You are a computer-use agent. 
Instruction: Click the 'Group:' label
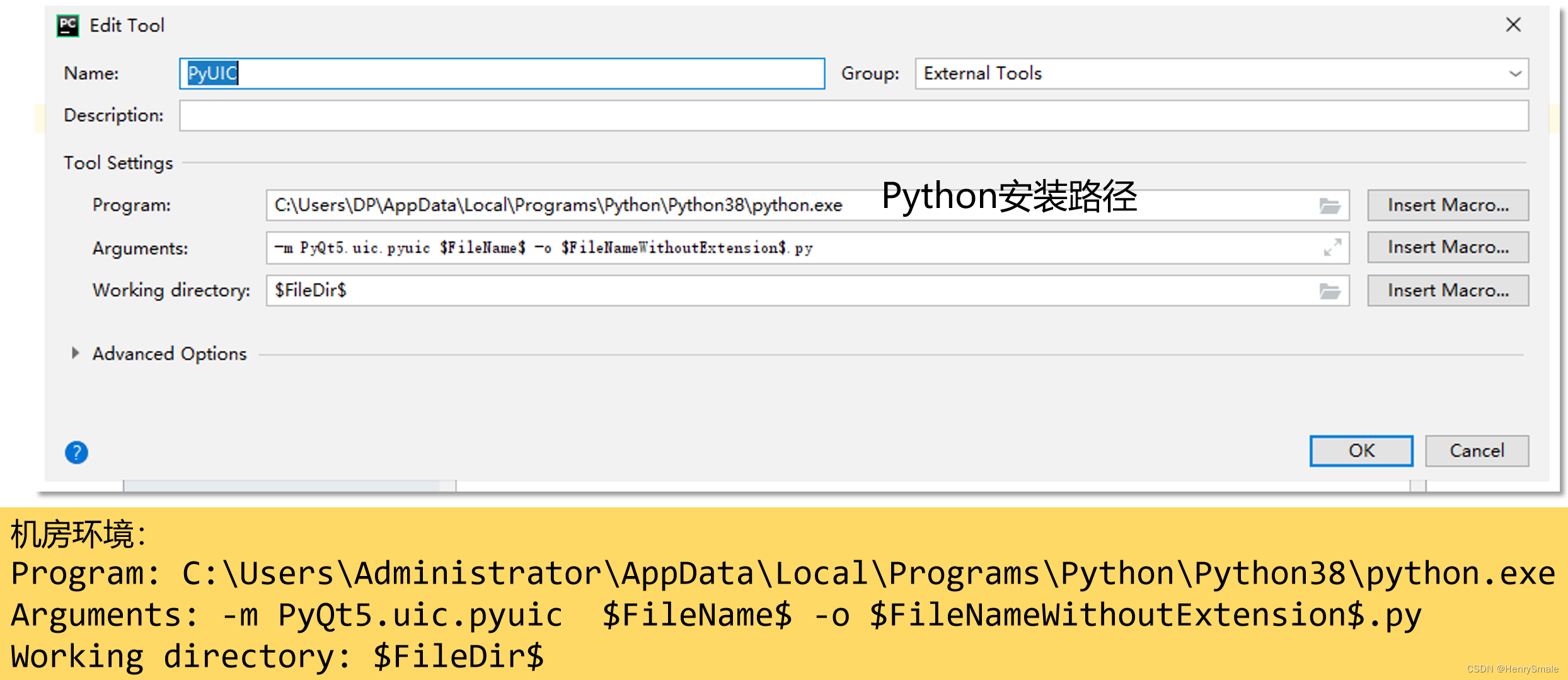point(870,74)
